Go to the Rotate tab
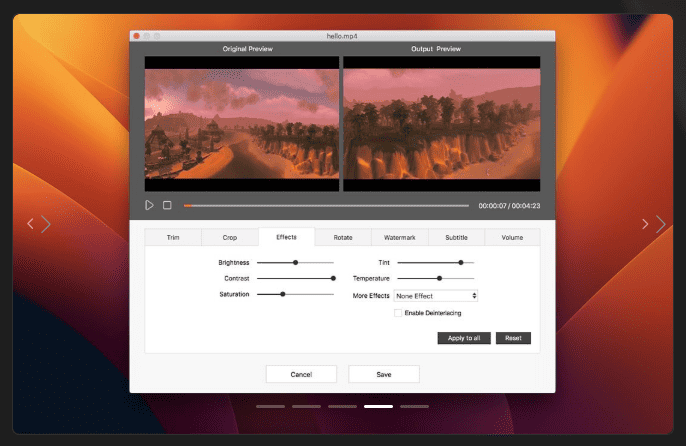686x446 pixels. pyautogui.click(x=343, y=237)
